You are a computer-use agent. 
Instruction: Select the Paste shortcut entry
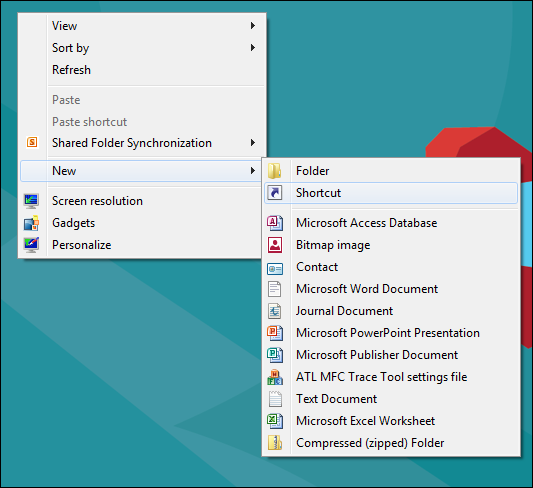(142, 122)
